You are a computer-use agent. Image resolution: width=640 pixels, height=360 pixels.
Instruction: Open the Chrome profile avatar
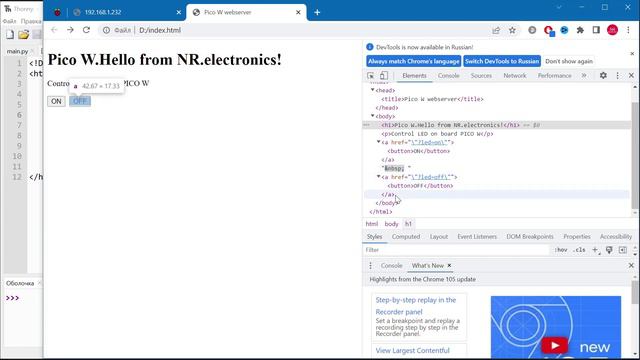(x=612, y=30)
